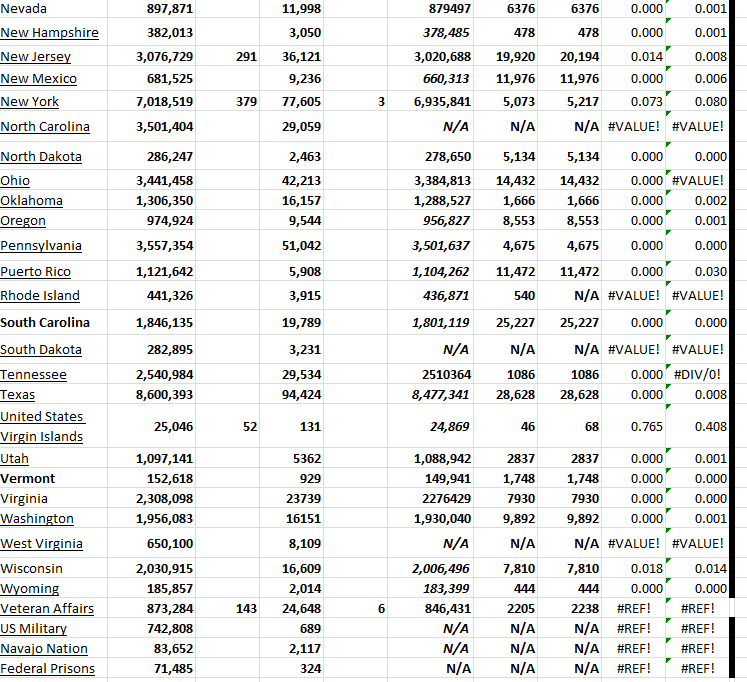Follow the Federal Prisons link
This screenshot has width=747, height=682.
coord(47,668)
